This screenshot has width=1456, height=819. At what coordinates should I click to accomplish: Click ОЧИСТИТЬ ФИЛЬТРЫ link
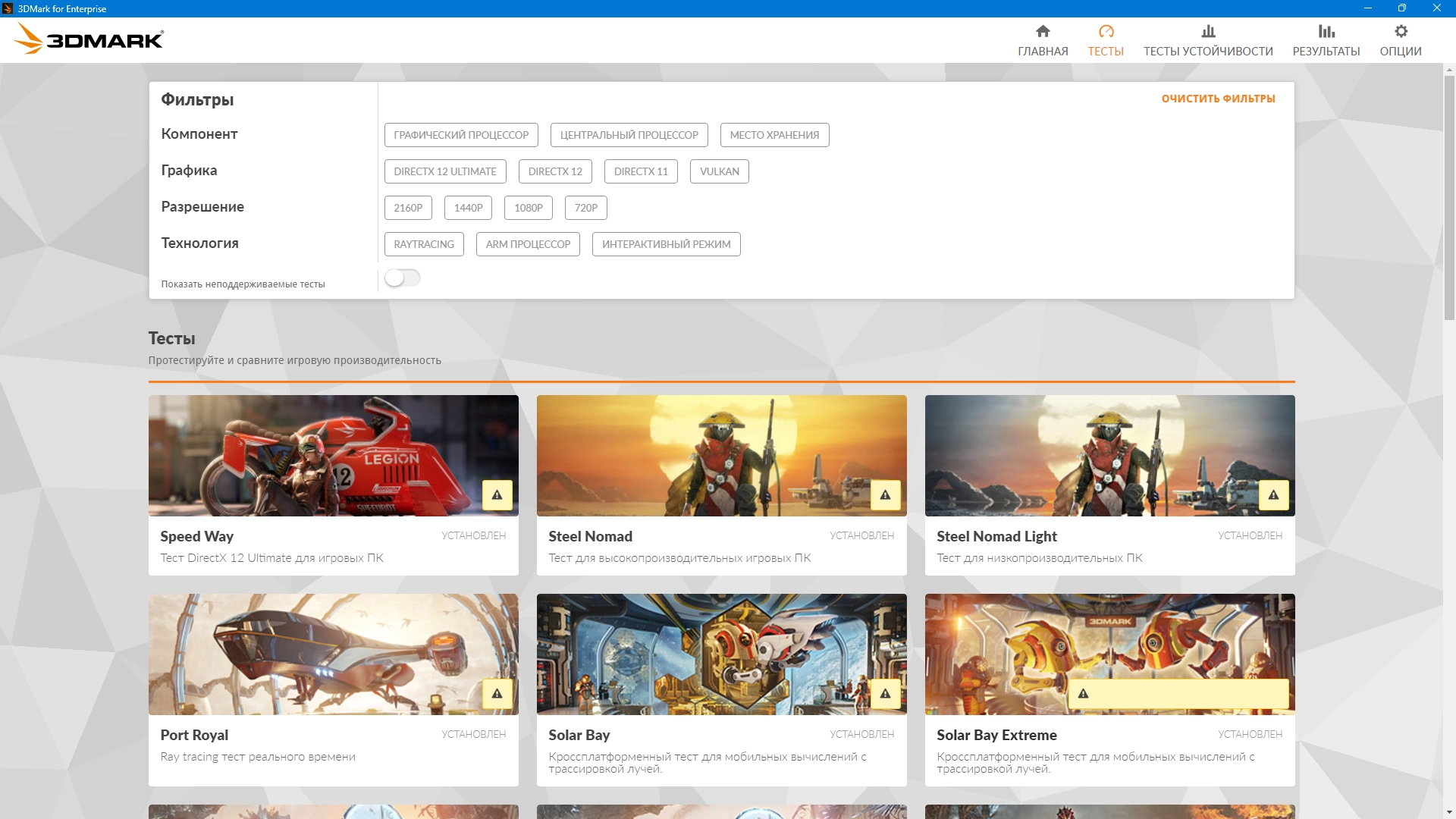(1218, 99)
